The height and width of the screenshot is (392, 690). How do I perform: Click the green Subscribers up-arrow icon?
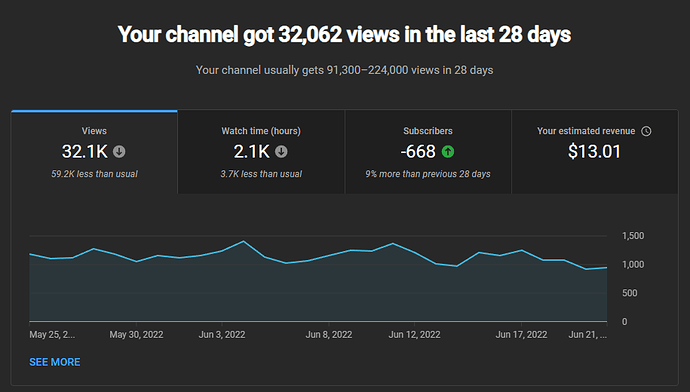pyautogui.click(x=448, y=152)
